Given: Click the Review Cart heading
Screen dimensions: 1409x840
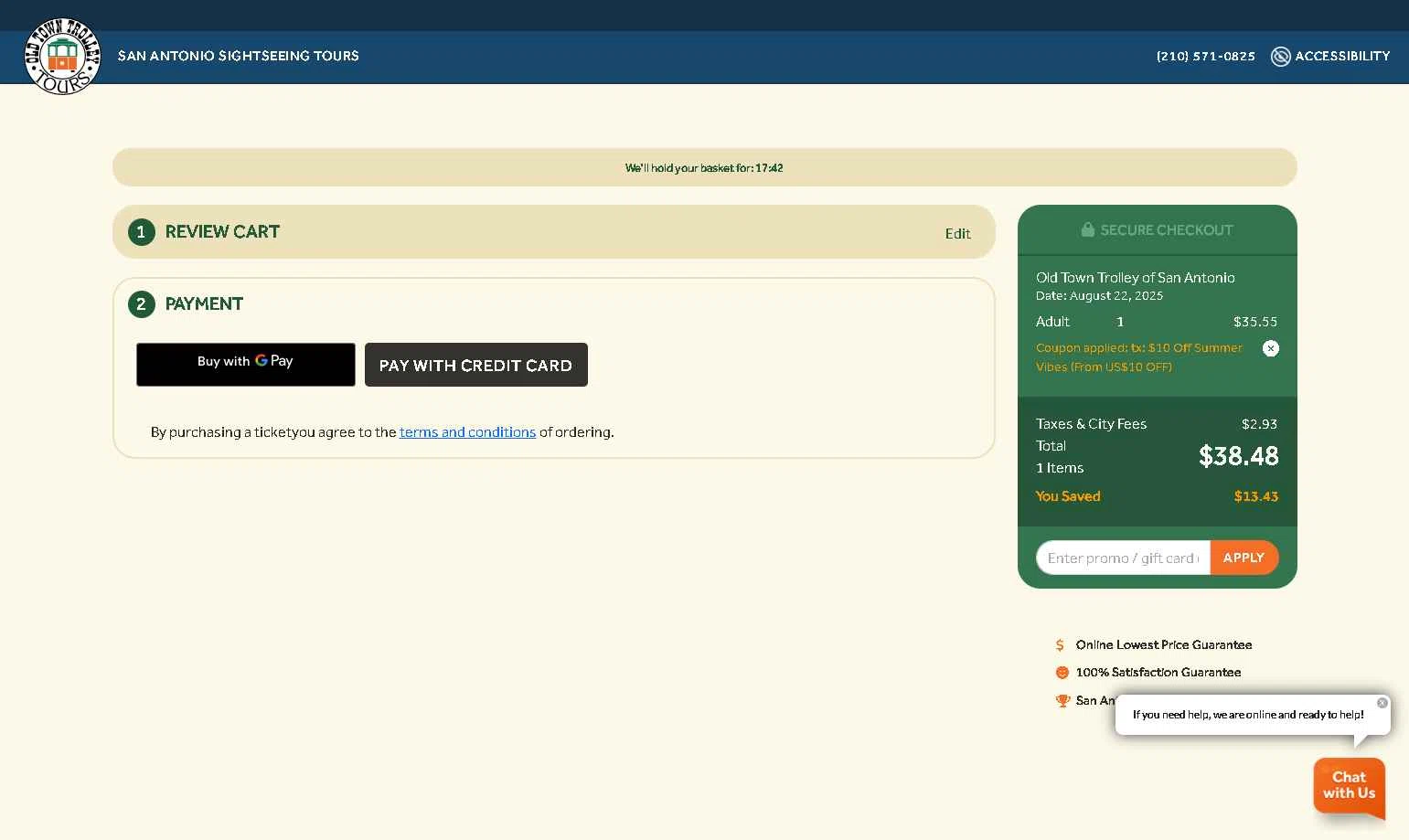Looking at the screenshot, I should pyautogui.click(x=222, y=232).
